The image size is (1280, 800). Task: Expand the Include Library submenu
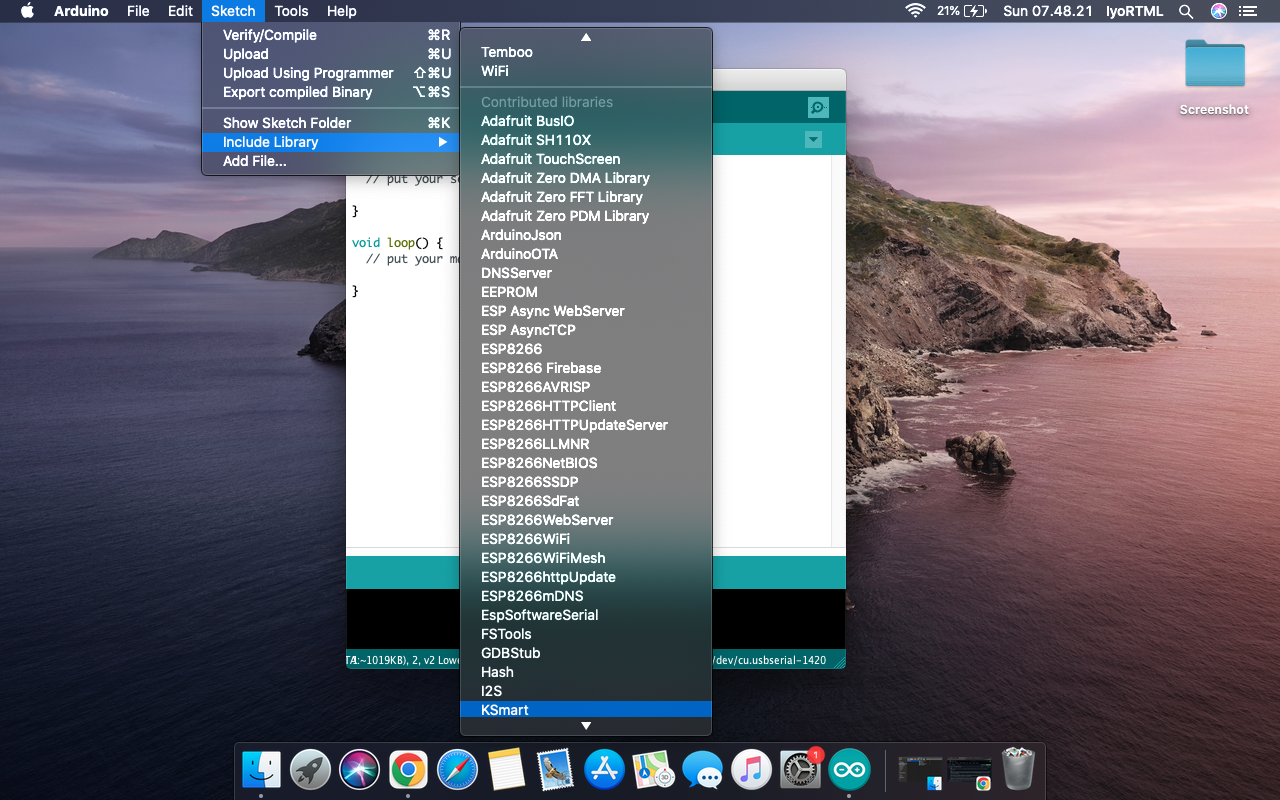coord(331,142)
